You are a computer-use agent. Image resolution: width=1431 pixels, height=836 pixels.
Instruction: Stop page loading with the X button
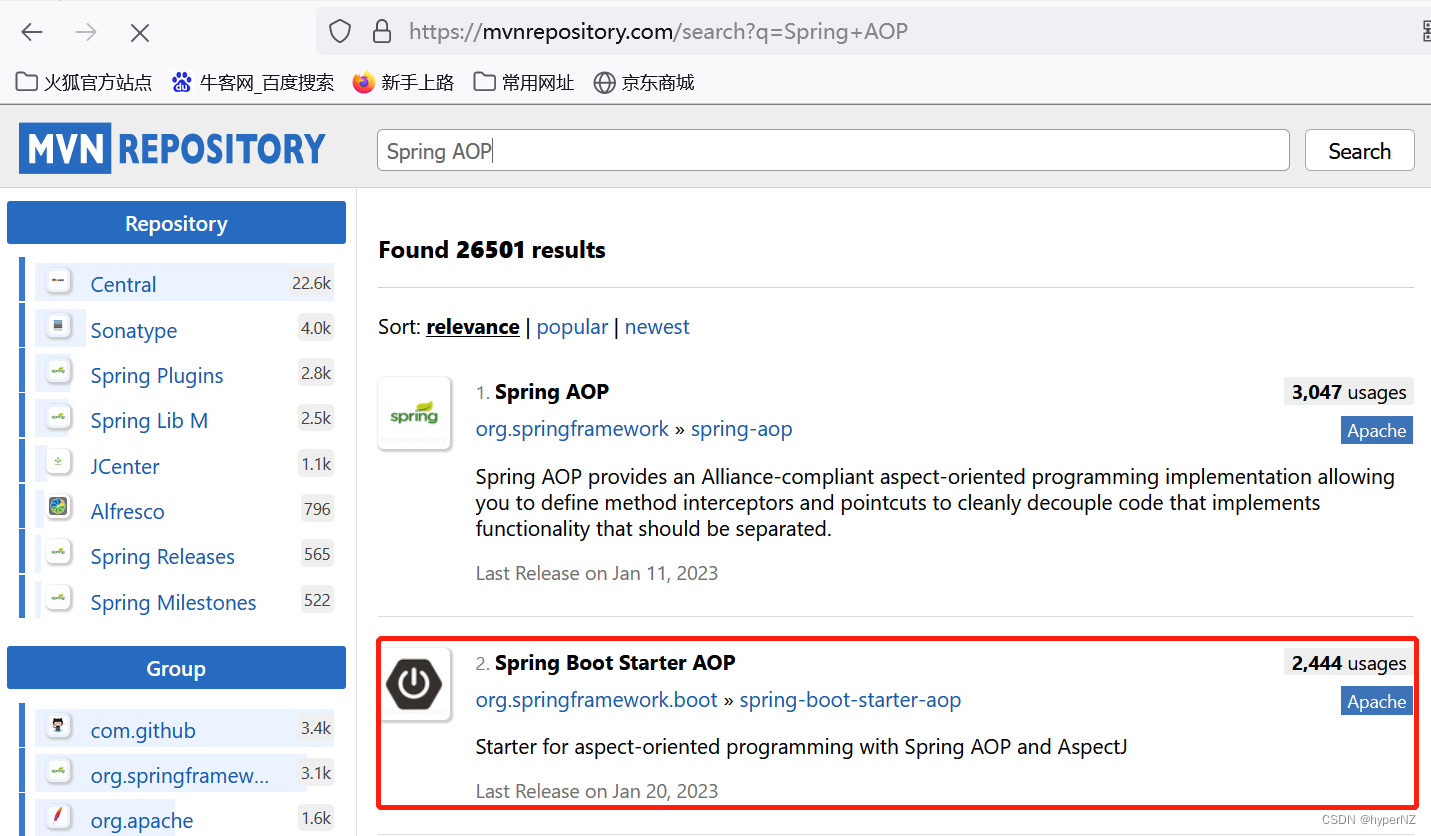(x=140, y=32)
